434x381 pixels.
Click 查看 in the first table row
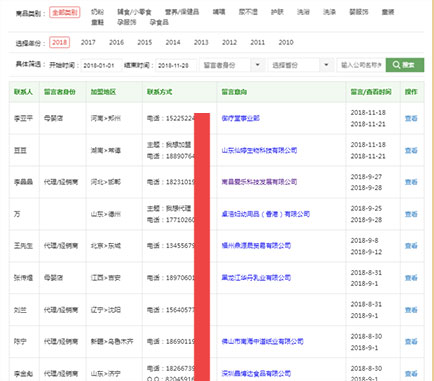411,118
